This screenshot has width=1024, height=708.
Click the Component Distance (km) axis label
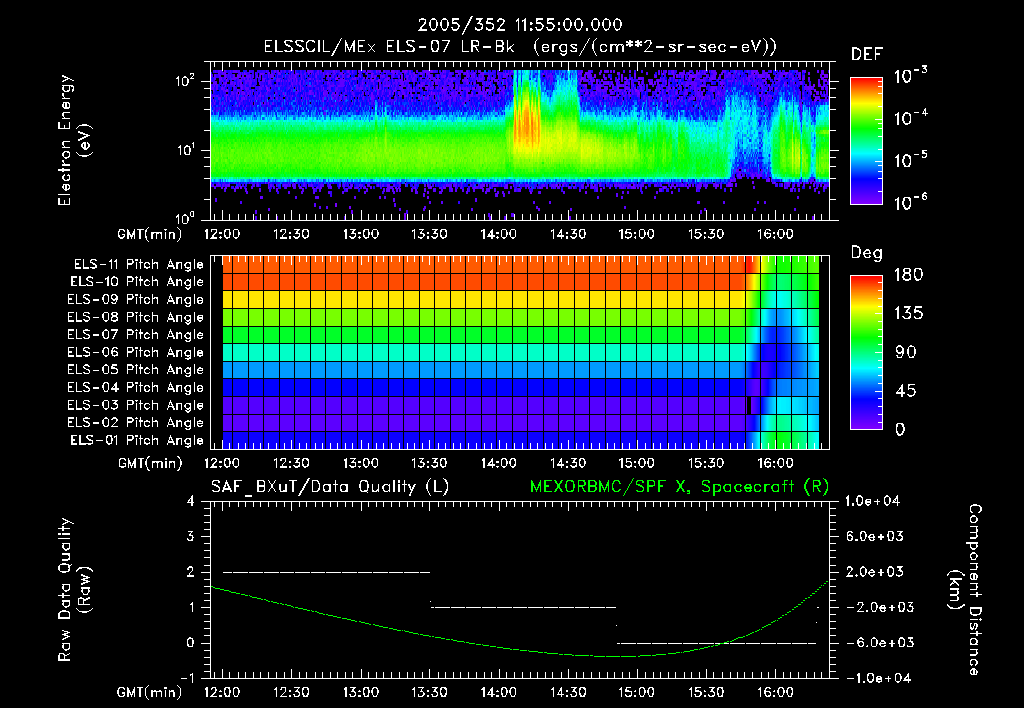pyautogui.click(x=965, y=590)
